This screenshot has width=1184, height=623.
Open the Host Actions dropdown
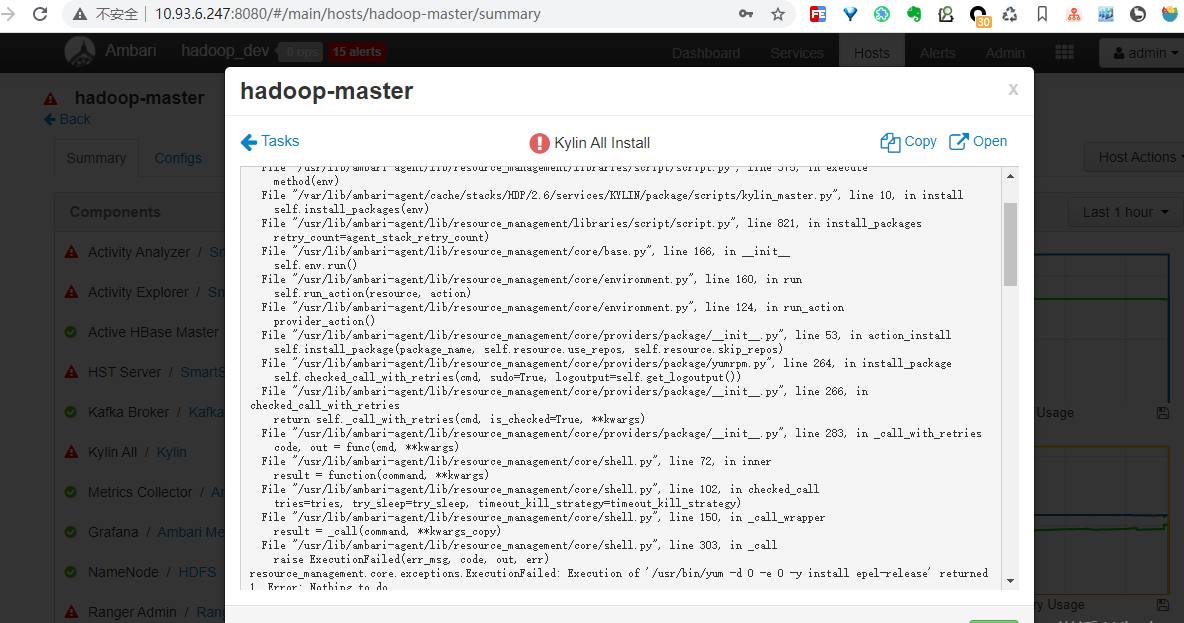click(1136, 157)
